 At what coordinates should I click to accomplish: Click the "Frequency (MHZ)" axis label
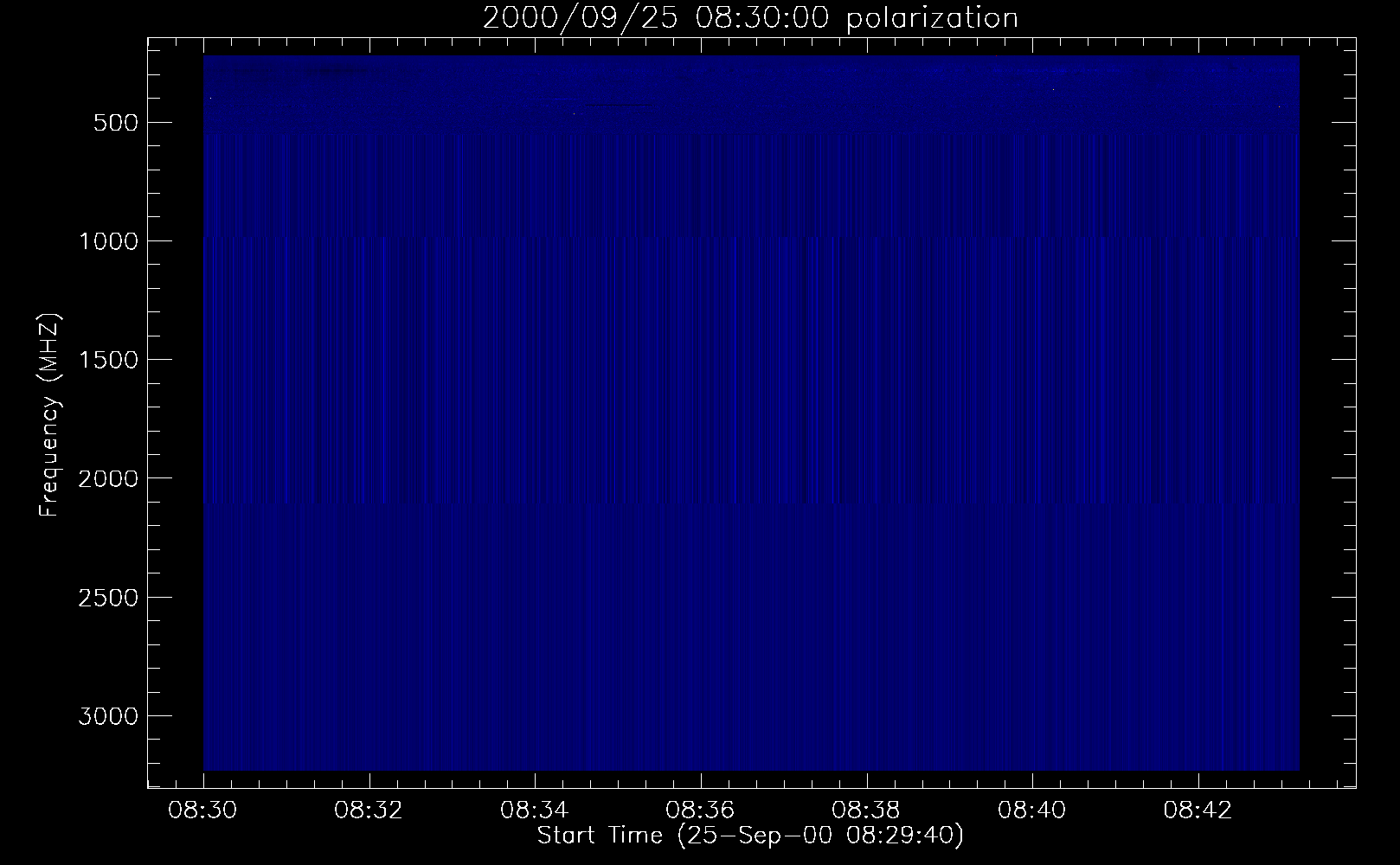pos(50,414)
